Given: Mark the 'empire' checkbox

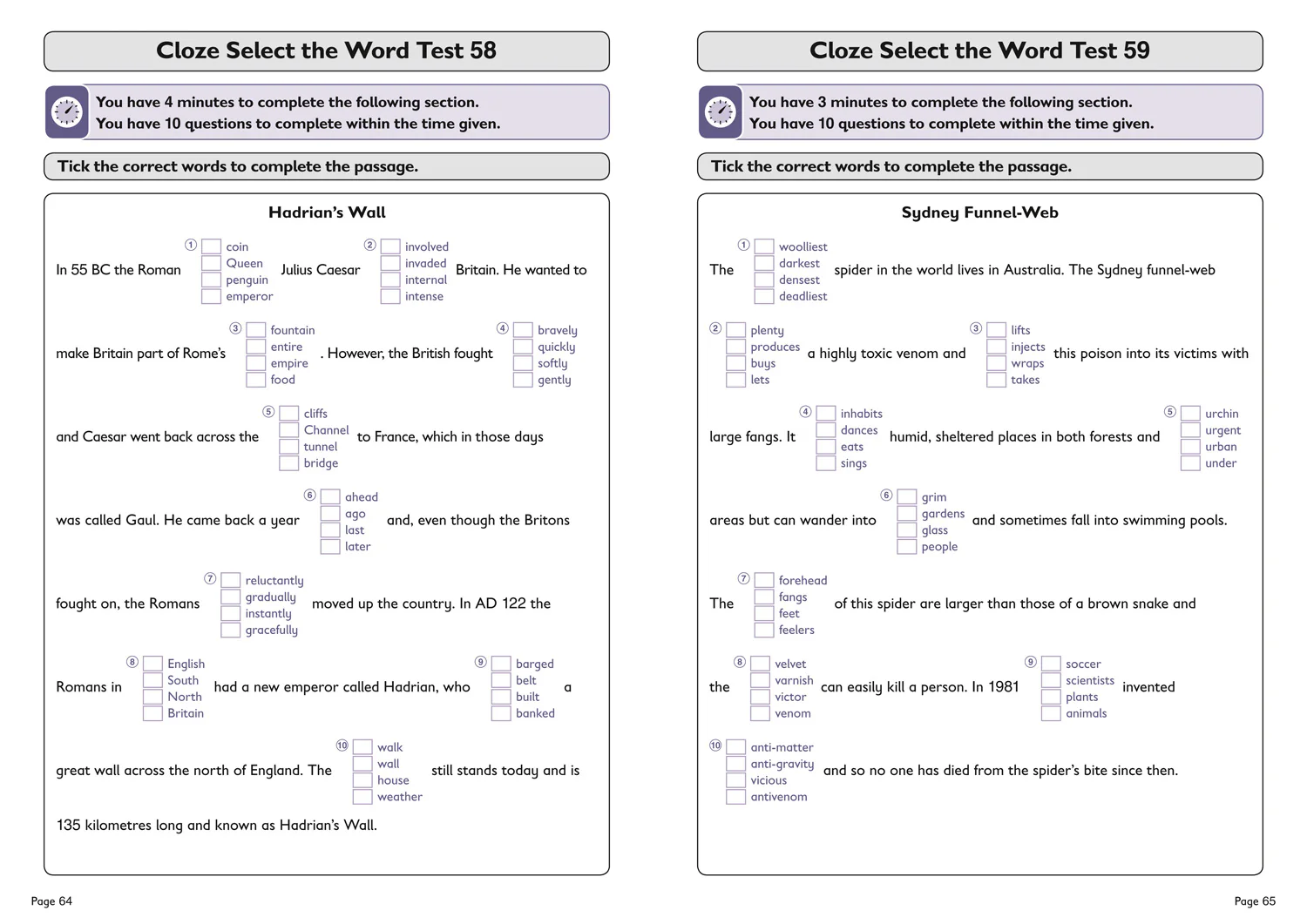Looking at the screenshot, I should (255, 364).
